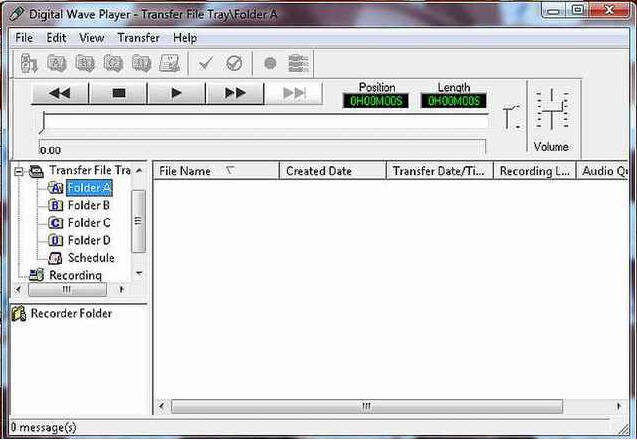Viewport: 637px width, 440px height.
Task: Click the stacked list toolbar icon
Action: tap(298, 63)
